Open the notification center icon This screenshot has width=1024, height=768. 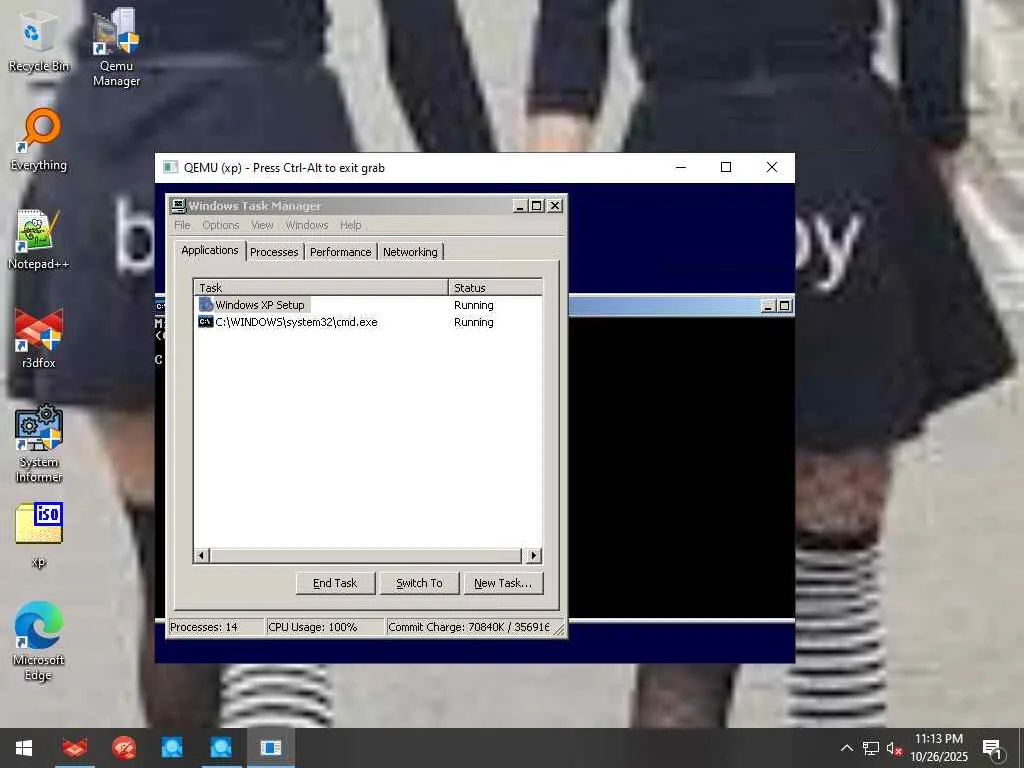993,748
